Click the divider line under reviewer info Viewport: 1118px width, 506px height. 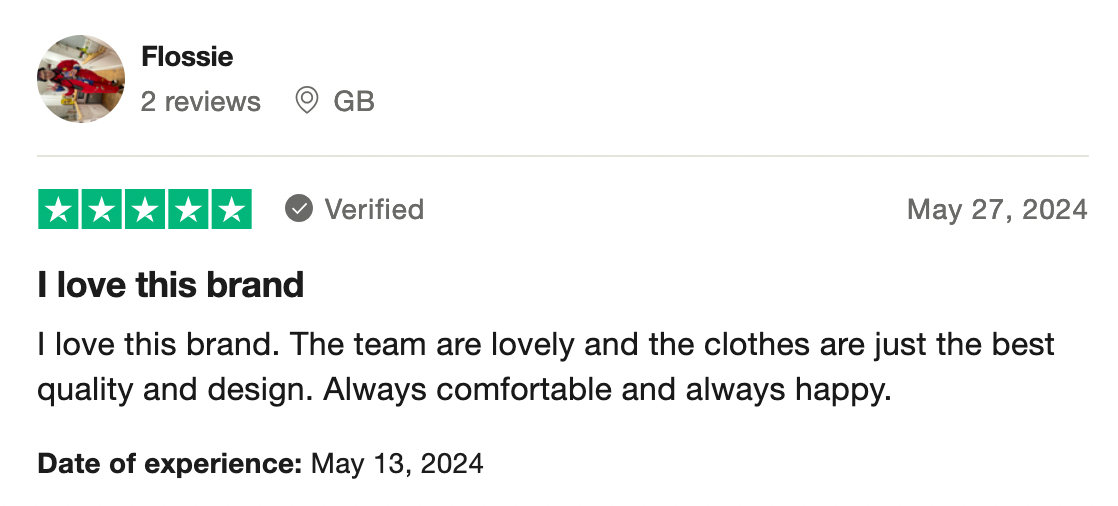coord(562,156)
